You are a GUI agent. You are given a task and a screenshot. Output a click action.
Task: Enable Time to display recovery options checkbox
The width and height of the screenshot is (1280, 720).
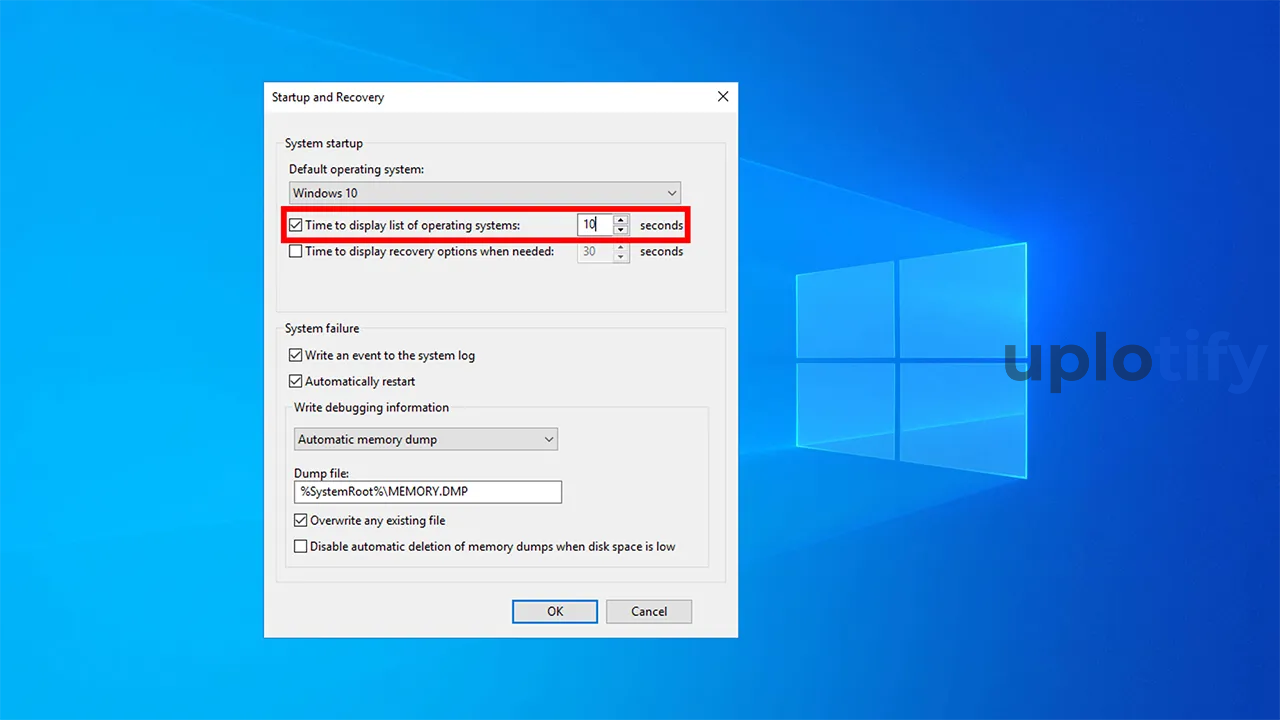pyautogui.click(x=295, y=252)
